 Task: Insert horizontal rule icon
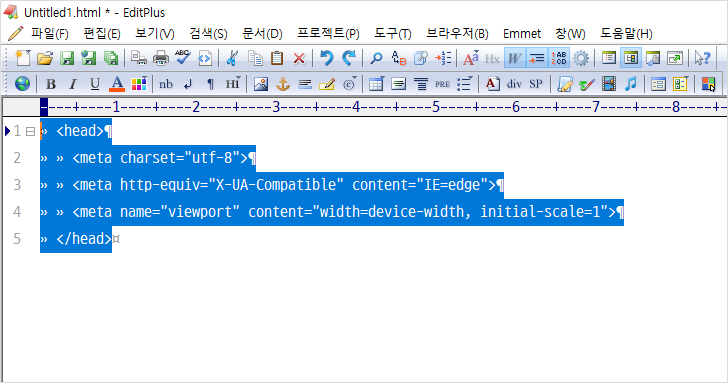click(305, 84)
